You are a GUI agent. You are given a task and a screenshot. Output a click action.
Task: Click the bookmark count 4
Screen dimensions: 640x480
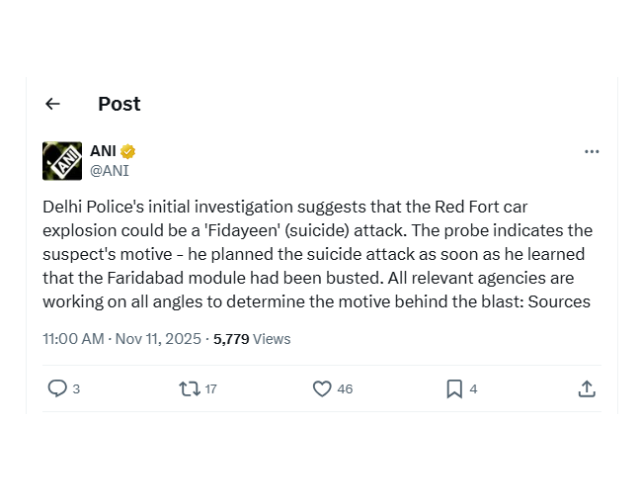click(474, 389)
